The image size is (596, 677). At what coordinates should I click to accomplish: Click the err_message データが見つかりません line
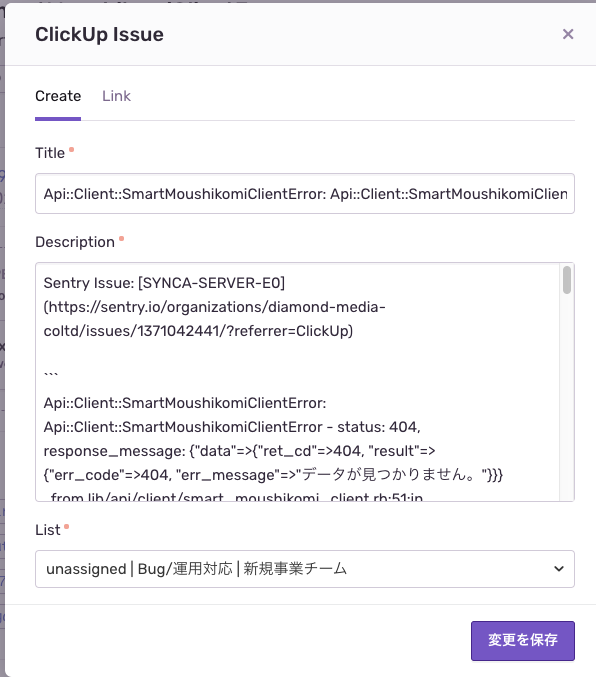pyautogui.click(x=273, y=475)
